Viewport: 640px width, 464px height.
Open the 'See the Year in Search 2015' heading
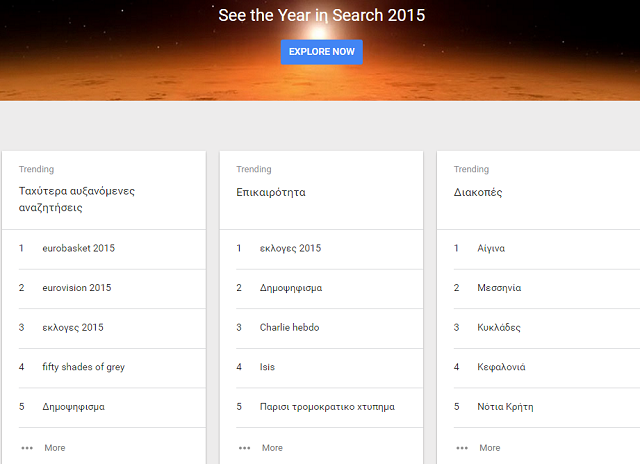322,16
